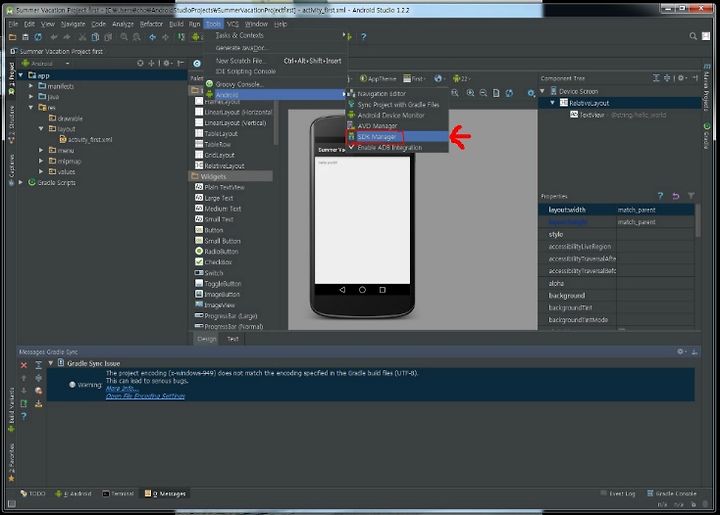Expand the menu folder
The width and height of the screenshot is (720, 515).
(41, 150)
